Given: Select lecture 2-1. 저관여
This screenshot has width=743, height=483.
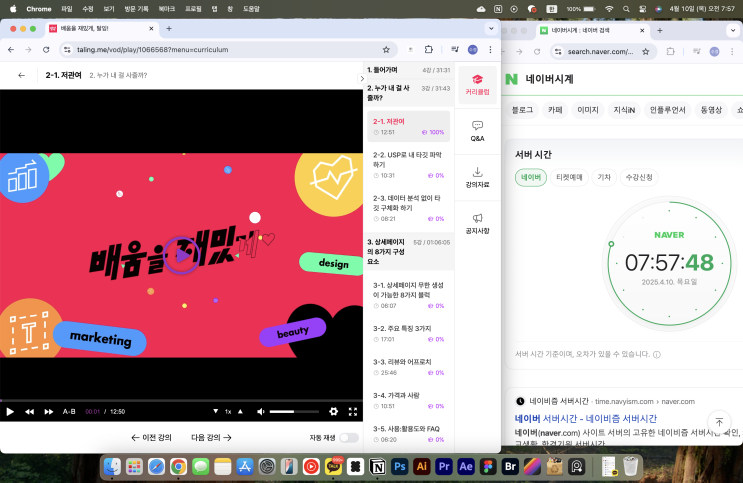Looking at the screenshot, I should [x=408, y=127].
